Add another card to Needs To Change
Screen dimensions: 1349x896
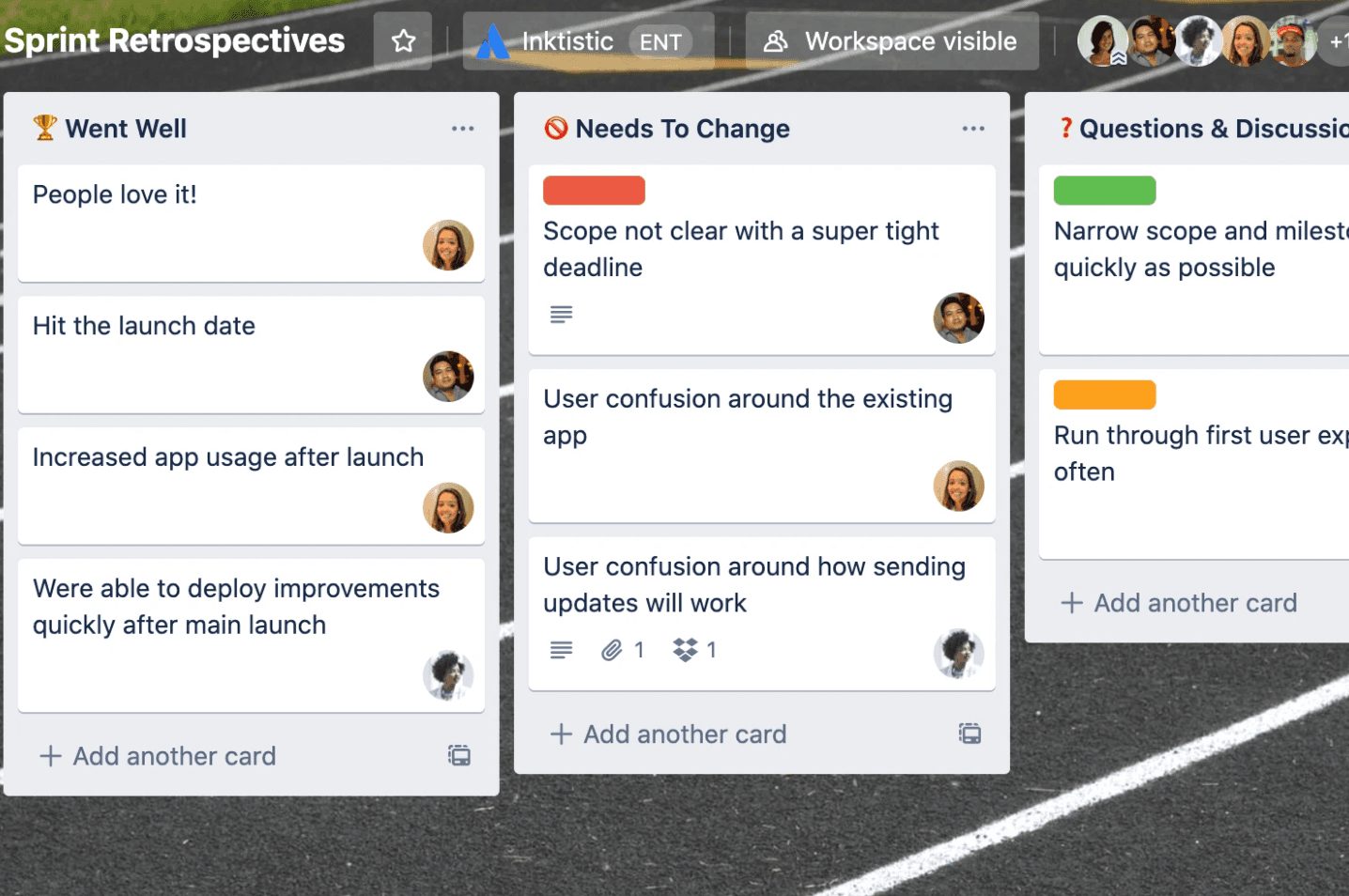(669, 734)
